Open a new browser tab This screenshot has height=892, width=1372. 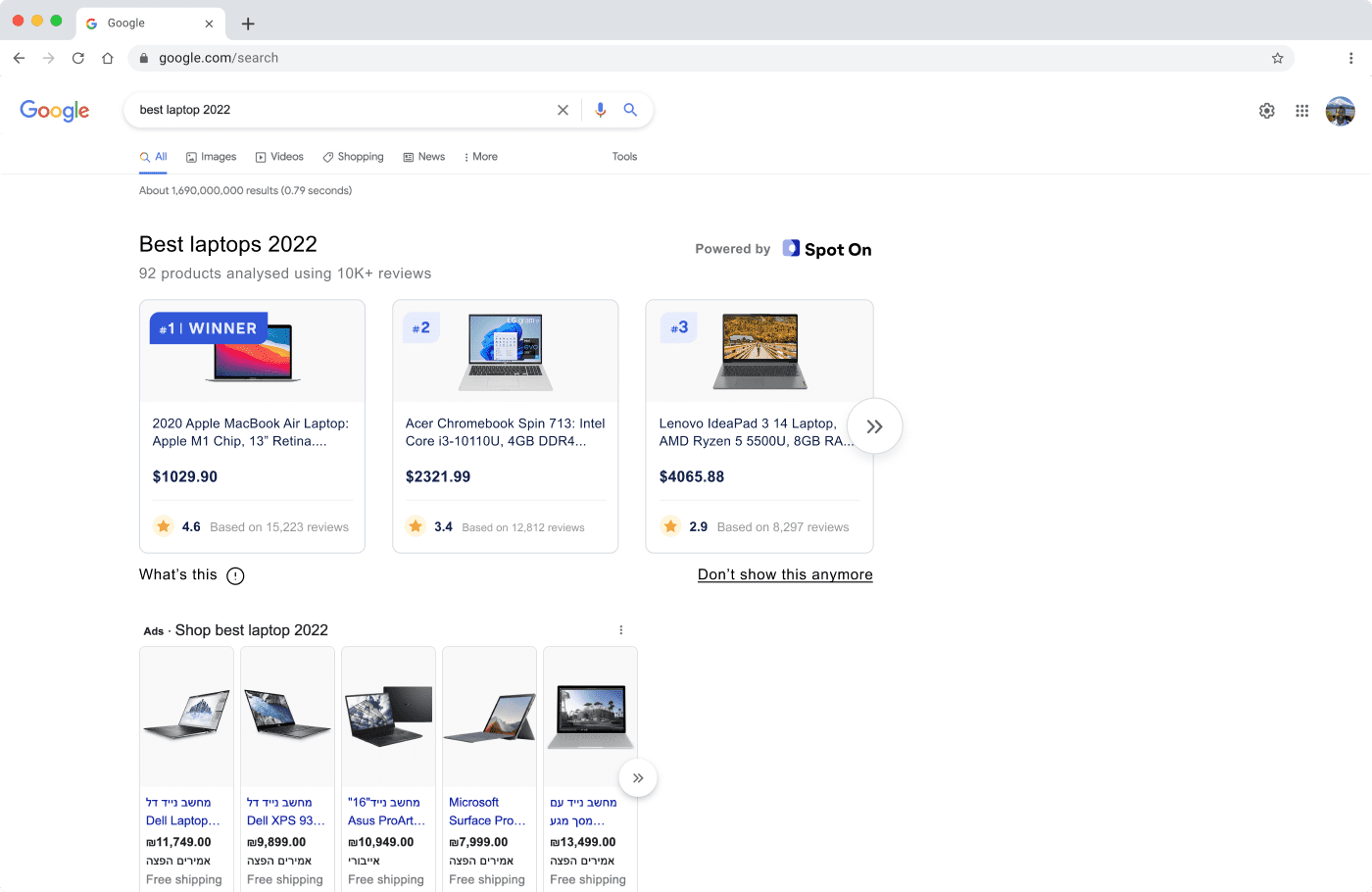(x=248, y=24)
